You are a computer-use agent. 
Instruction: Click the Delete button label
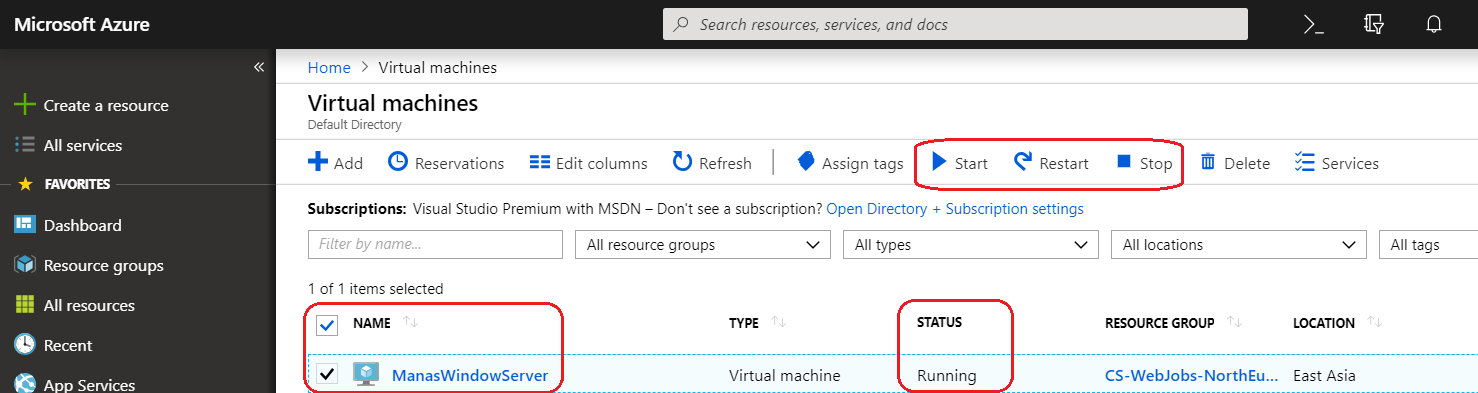click(1247, 163)
